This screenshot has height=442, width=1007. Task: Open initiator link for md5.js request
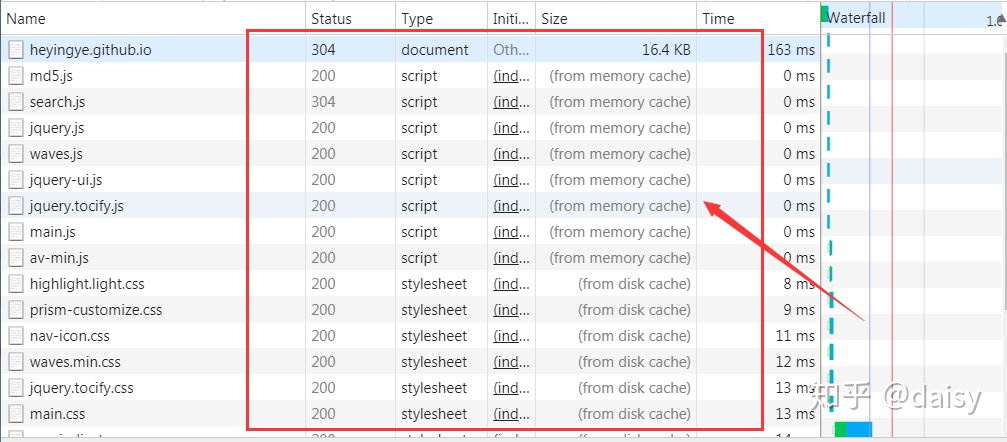coord(511,76)
